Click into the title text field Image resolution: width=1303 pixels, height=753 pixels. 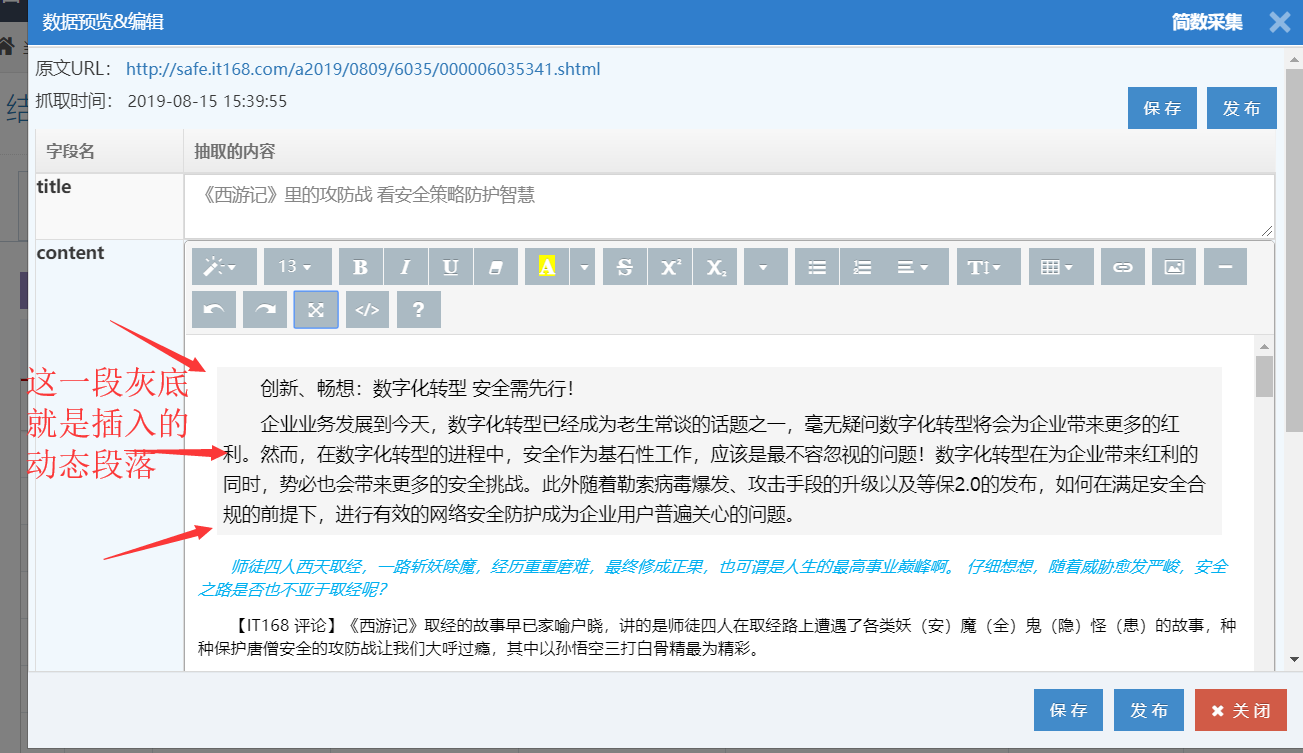click(x=729, y=206)
